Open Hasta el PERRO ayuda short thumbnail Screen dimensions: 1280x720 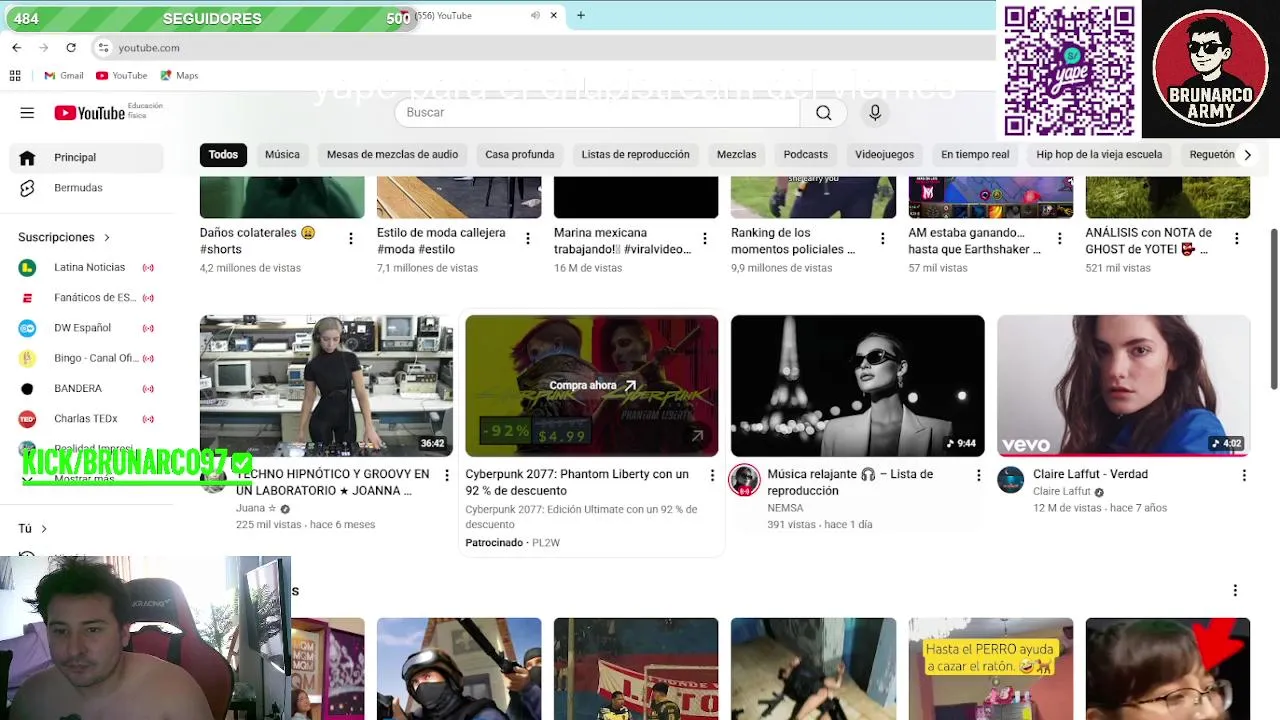tap(990, 669)
